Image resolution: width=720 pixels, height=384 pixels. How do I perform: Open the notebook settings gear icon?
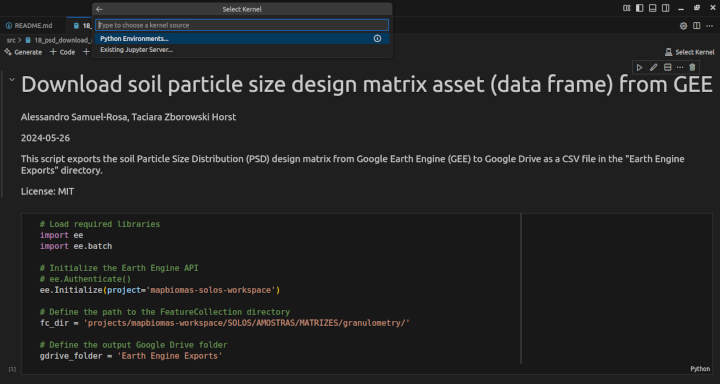(x=683, y=26)
